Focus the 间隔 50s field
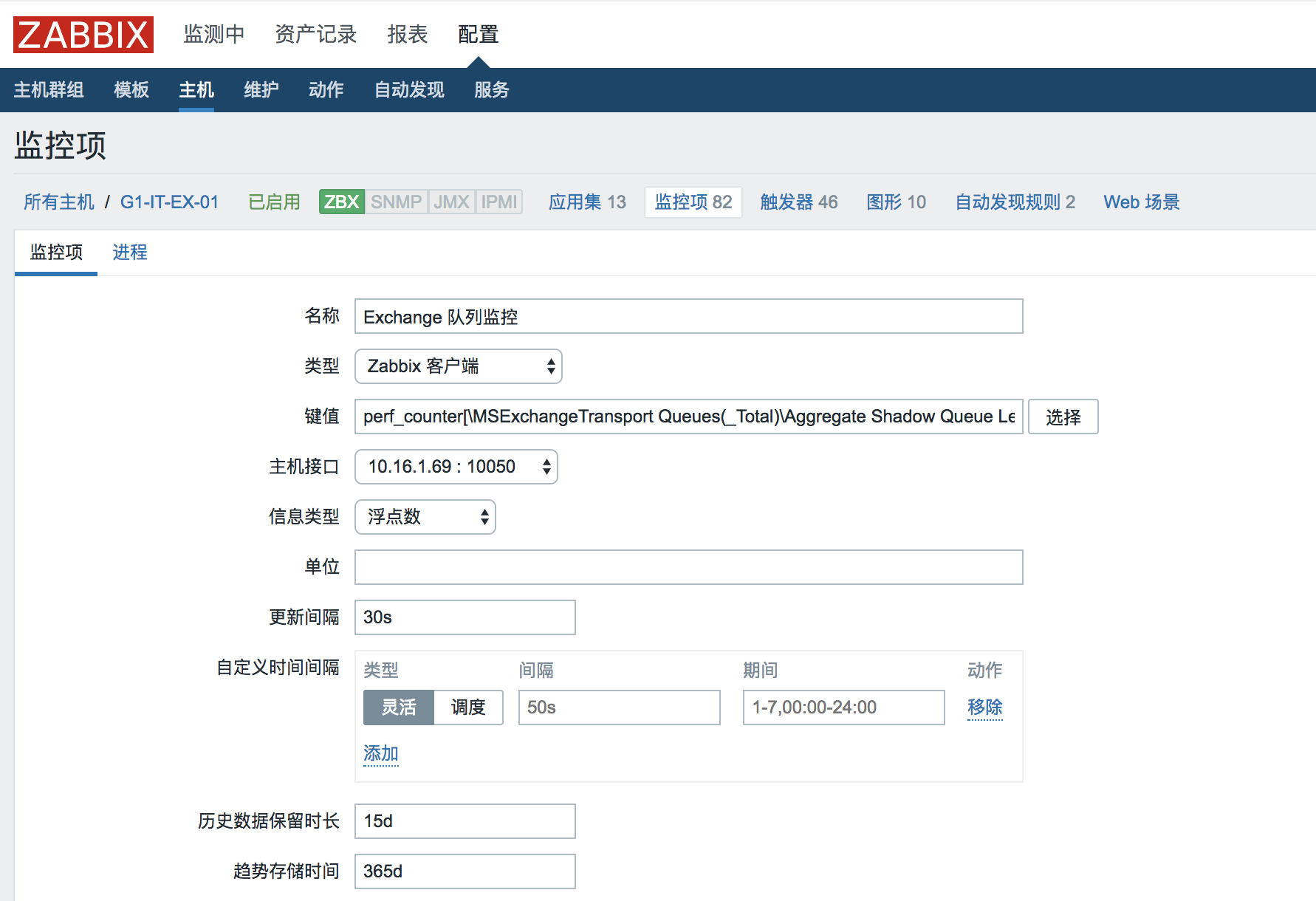The width and height of the screenshot is (1316, 901). (x=620, y=708)
